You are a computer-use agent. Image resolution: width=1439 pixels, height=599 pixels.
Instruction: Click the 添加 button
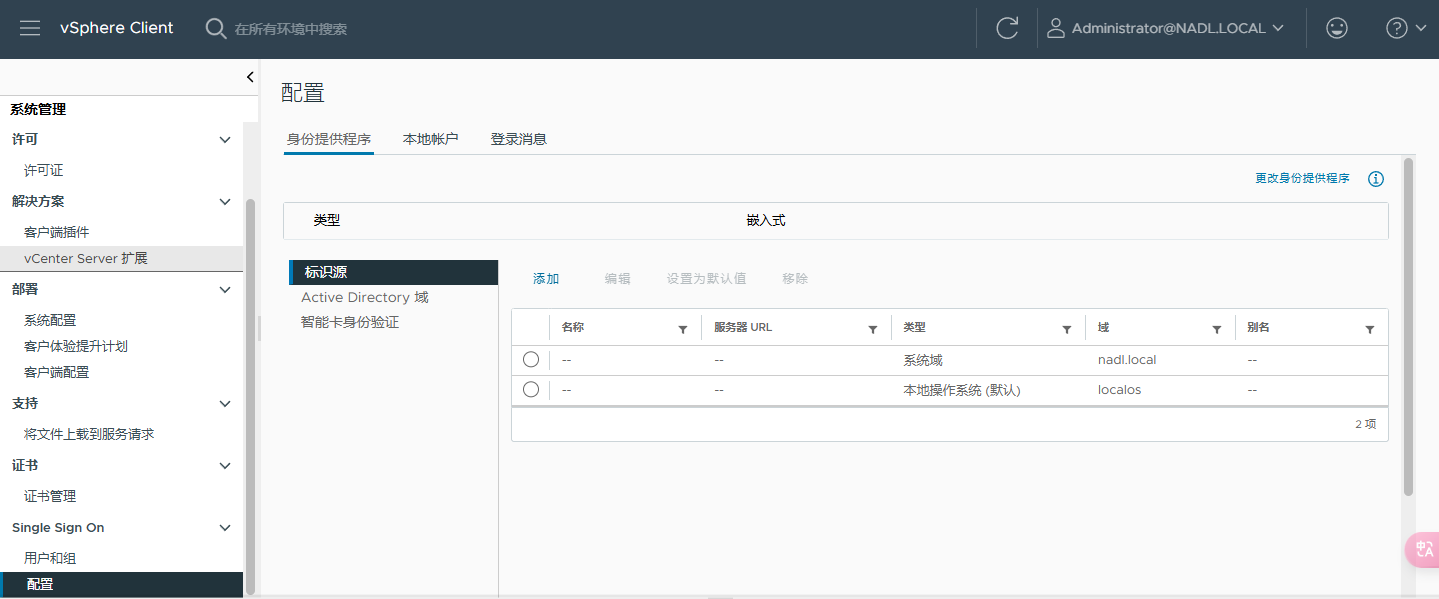[546, 279]
